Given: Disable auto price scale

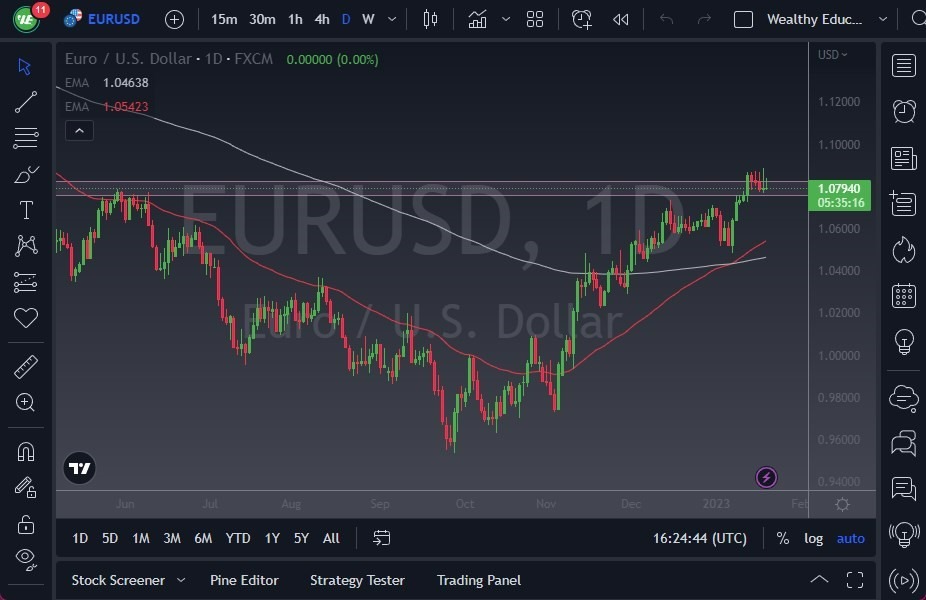Looking at the screenshot, I should click(850, 538).
